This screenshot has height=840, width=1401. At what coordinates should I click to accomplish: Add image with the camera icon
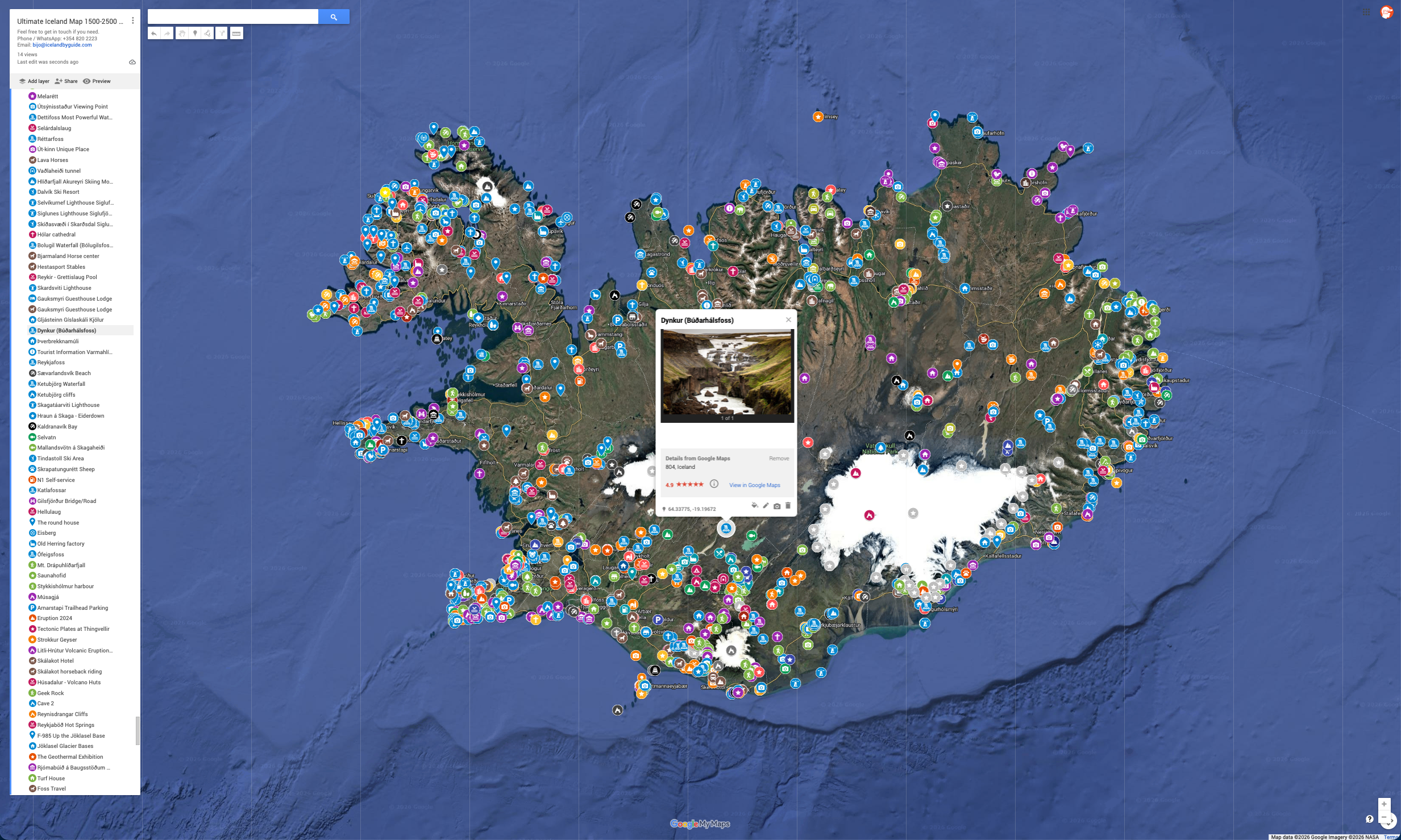(777, 505)
